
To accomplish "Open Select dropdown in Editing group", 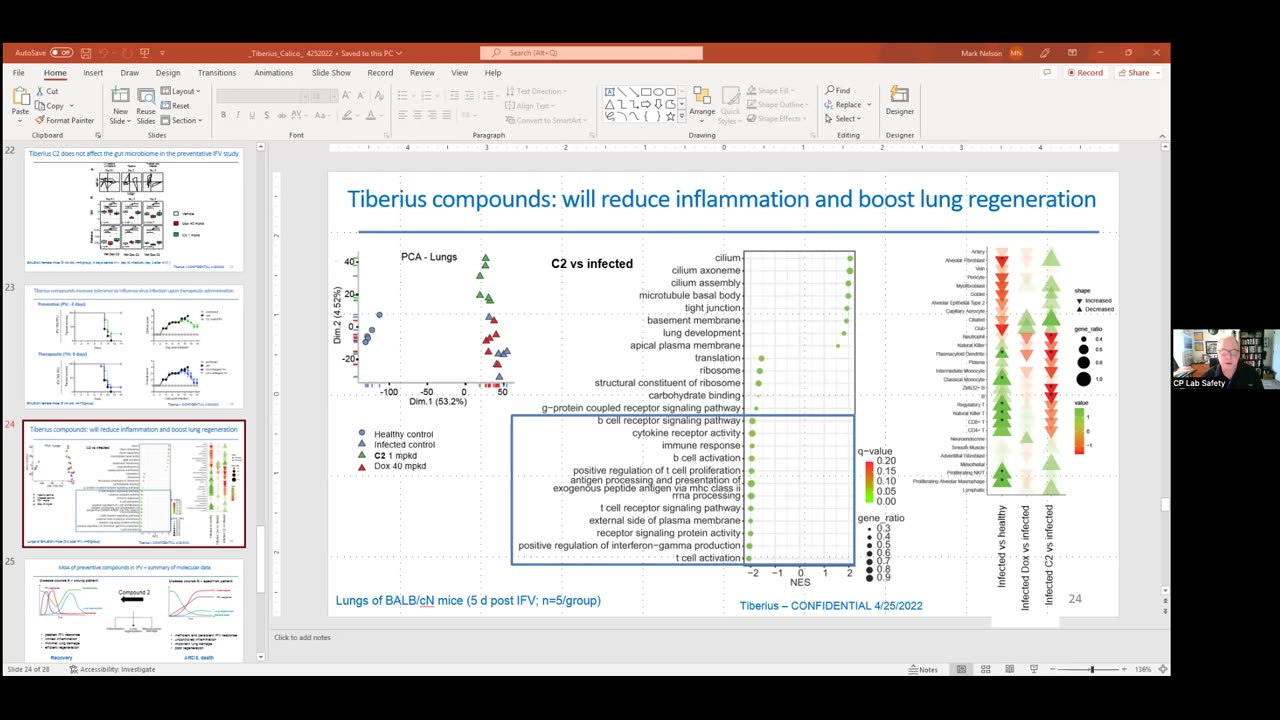I will [x=844, y=119].
